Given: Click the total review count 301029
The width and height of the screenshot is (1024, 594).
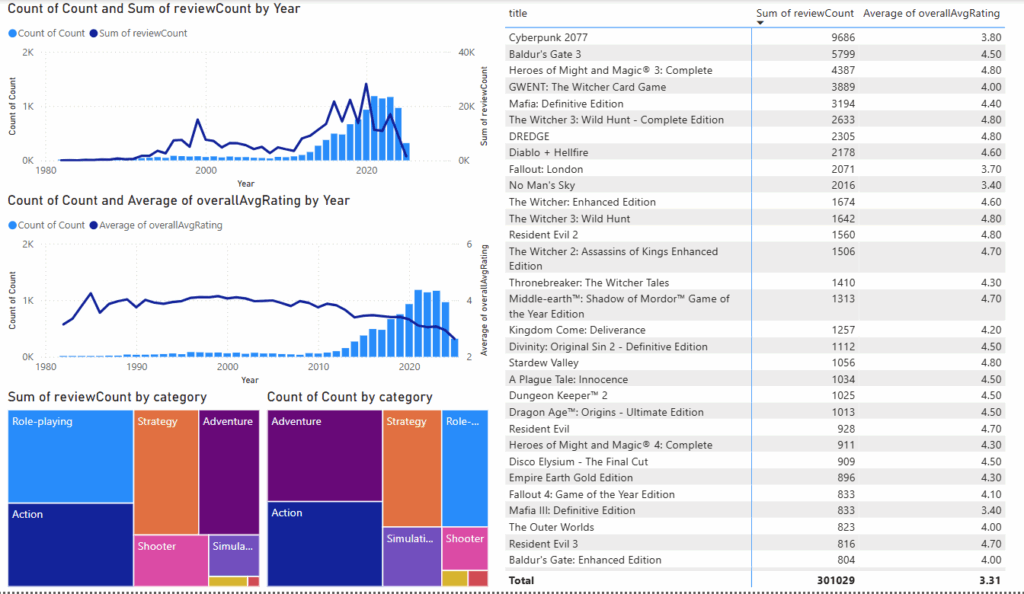Looking at the screenshot, I should [836, 580].
